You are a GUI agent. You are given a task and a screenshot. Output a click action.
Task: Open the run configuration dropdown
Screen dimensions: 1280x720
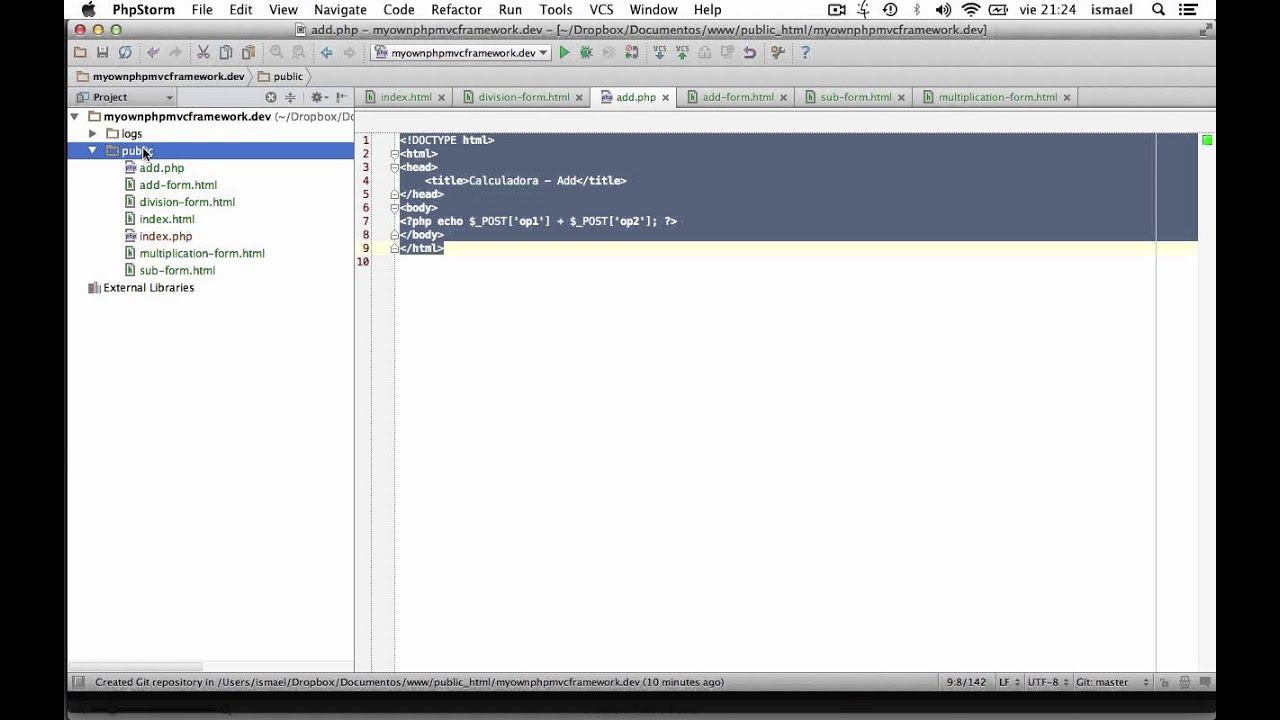(461, 53)
